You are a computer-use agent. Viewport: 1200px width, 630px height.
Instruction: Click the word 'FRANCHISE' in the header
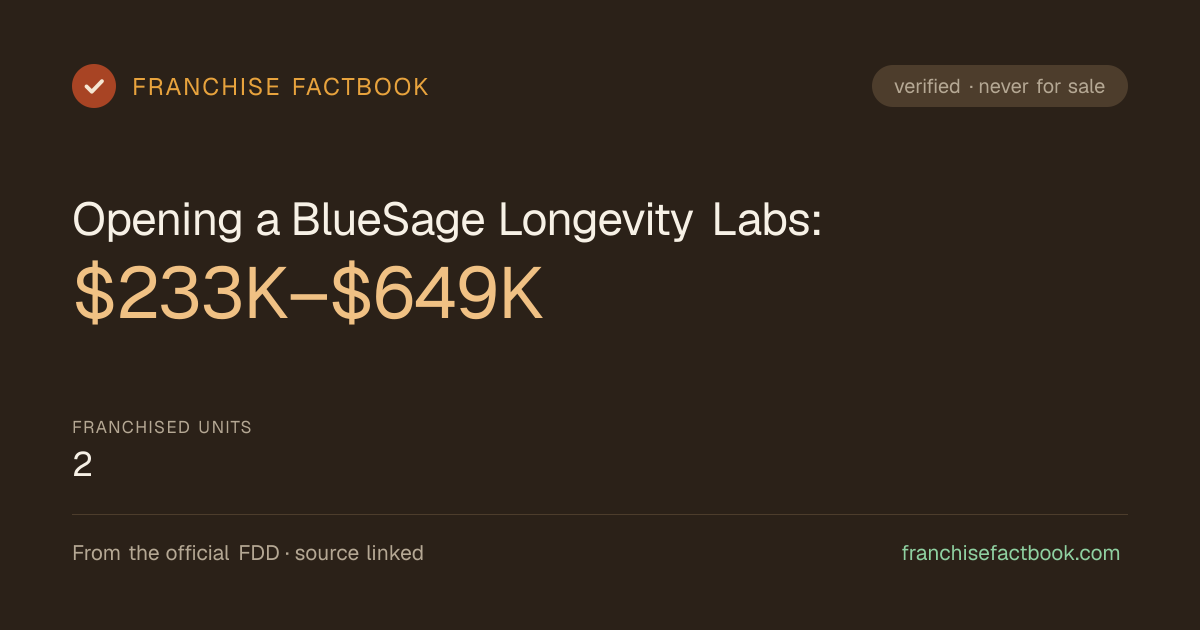pos(206,87)
